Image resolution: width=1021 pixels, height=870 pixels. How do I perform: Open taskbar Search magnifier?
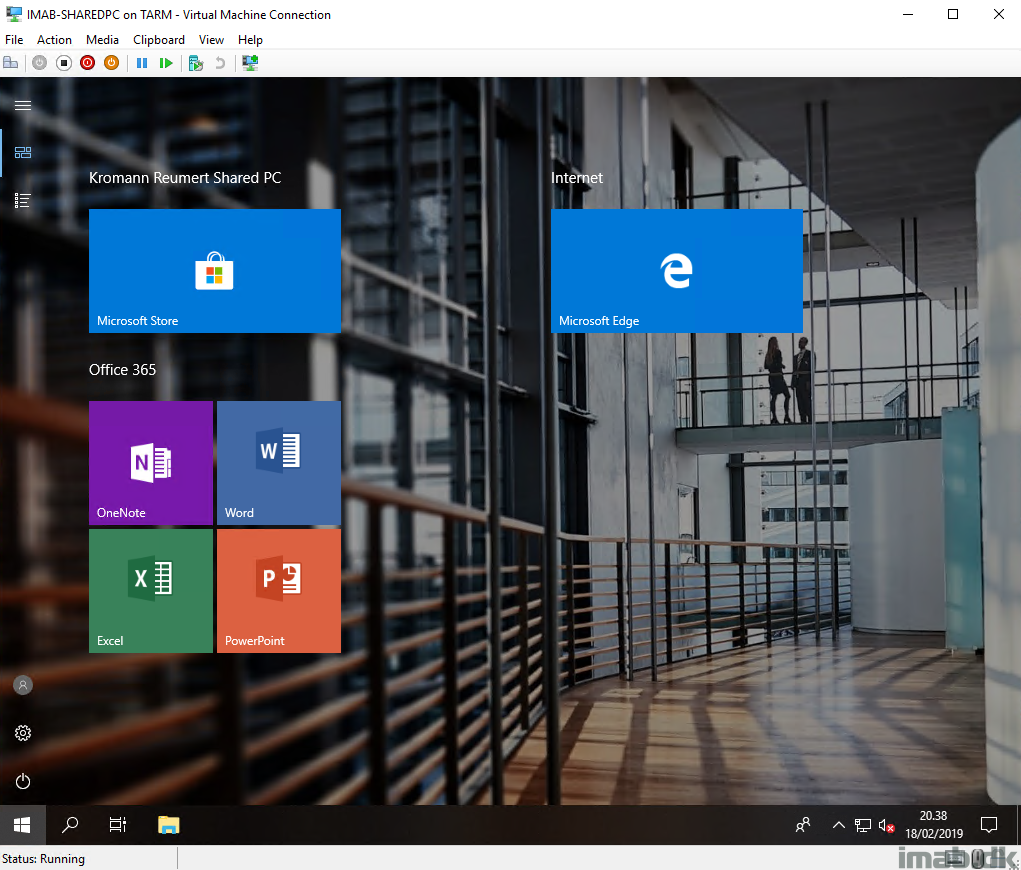(x=70, y=826)
